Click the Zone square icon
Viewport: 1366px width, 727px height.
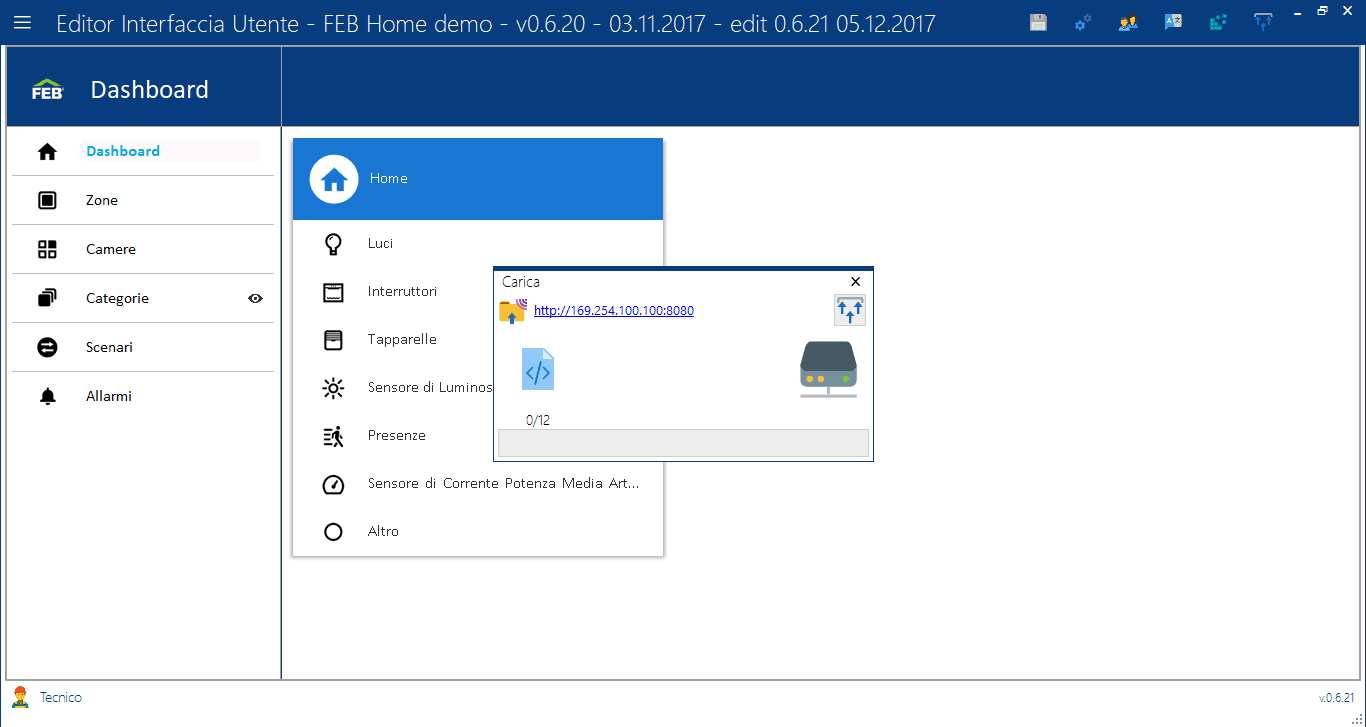[47, 201]
